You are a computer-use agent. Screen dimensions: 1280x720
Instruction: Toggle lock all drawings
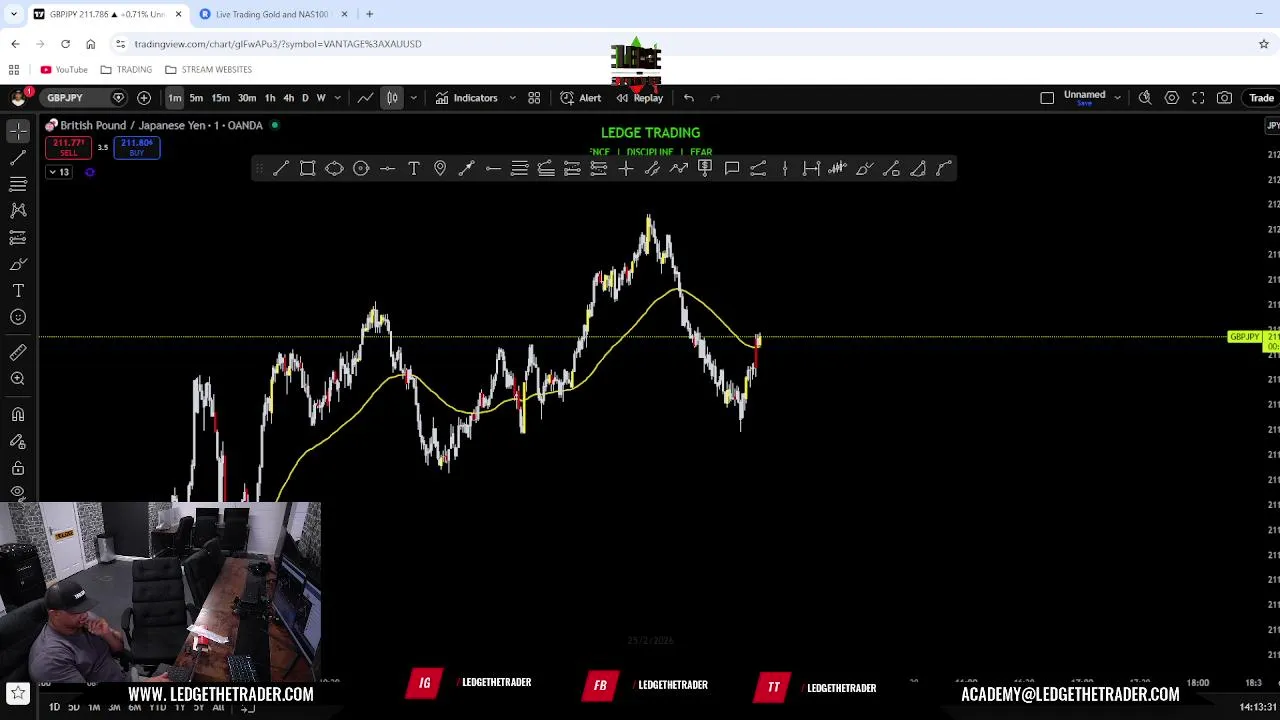(18, 468)
